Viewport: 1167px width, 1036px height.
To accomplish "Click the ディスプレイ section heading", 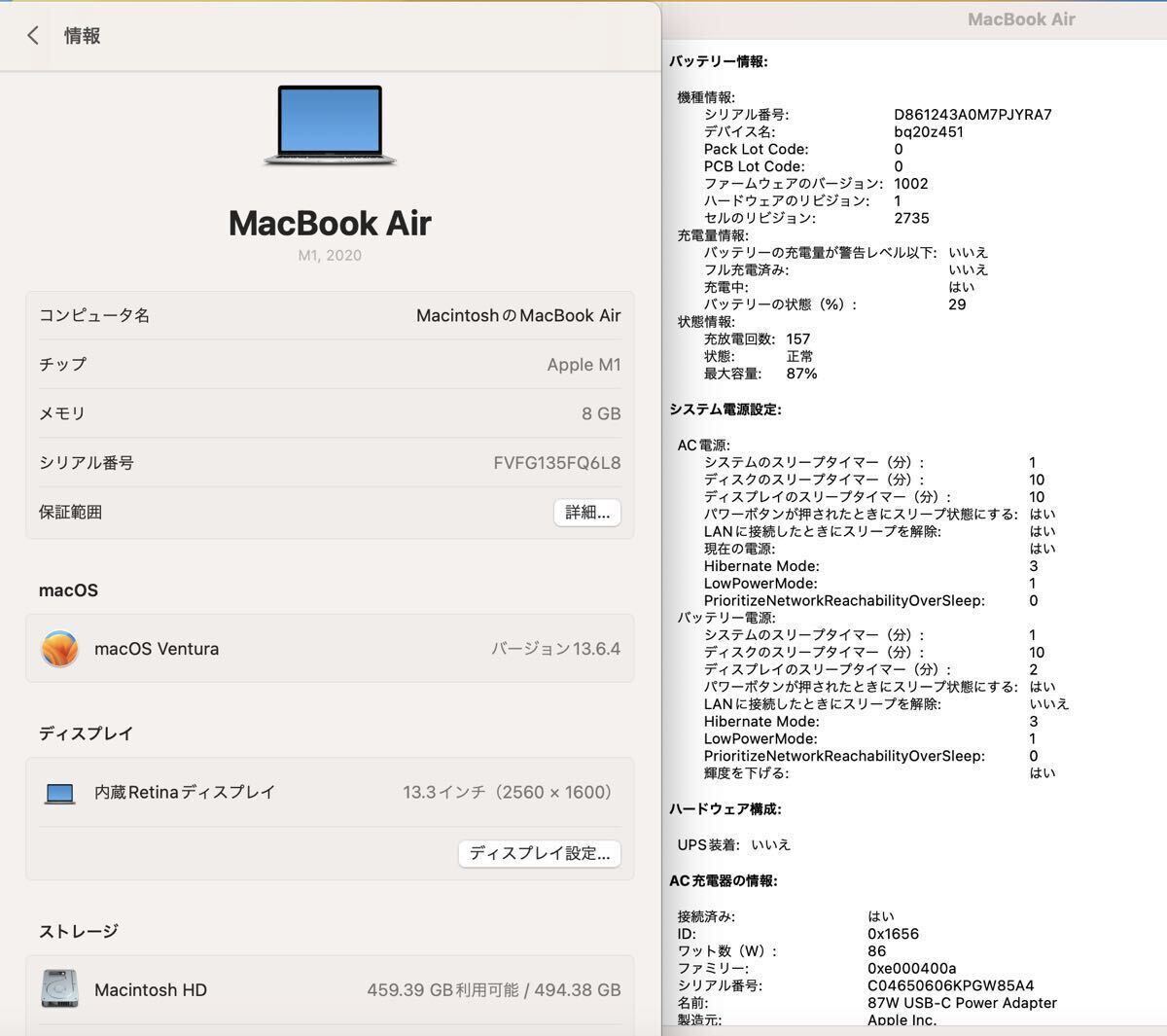I will point(86,733).
